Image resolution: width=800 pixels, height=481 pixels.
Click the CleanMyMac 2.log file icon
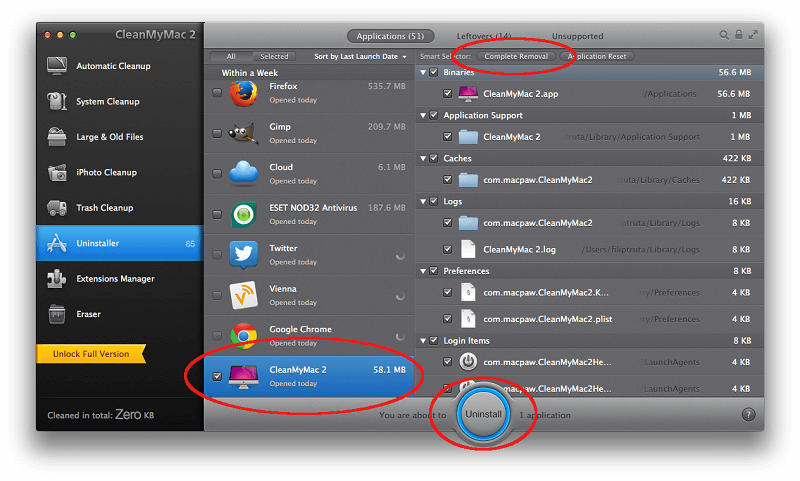point(468,249)
